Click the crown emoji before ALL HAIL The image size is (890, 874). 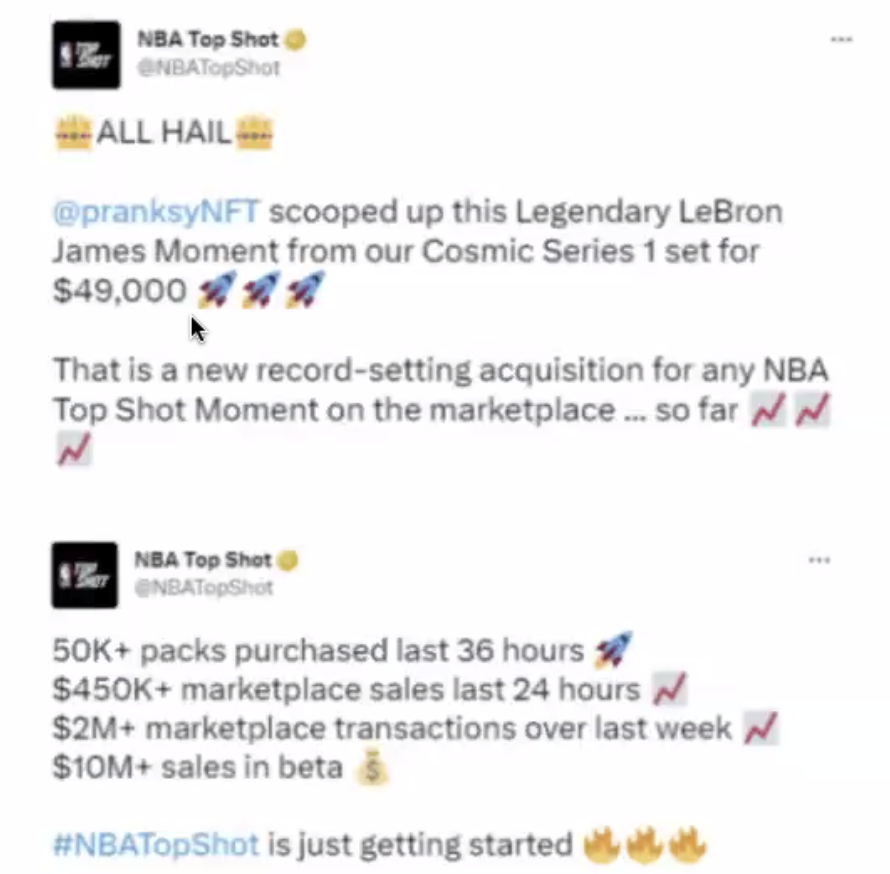pos(73,133)
